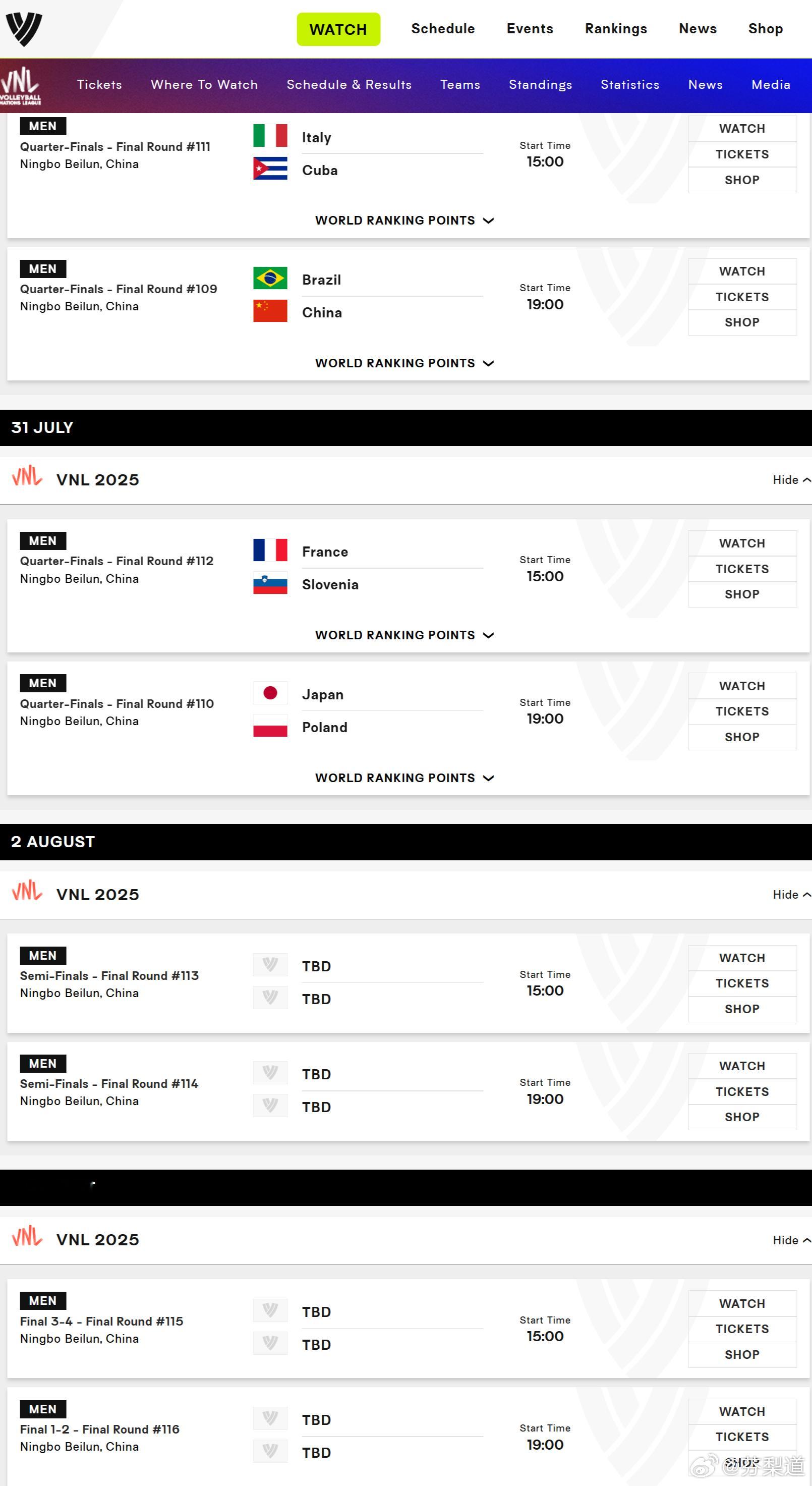Click the Italy flag icon
Viewport: 812px width, 1486px height.
pos(270,136)
